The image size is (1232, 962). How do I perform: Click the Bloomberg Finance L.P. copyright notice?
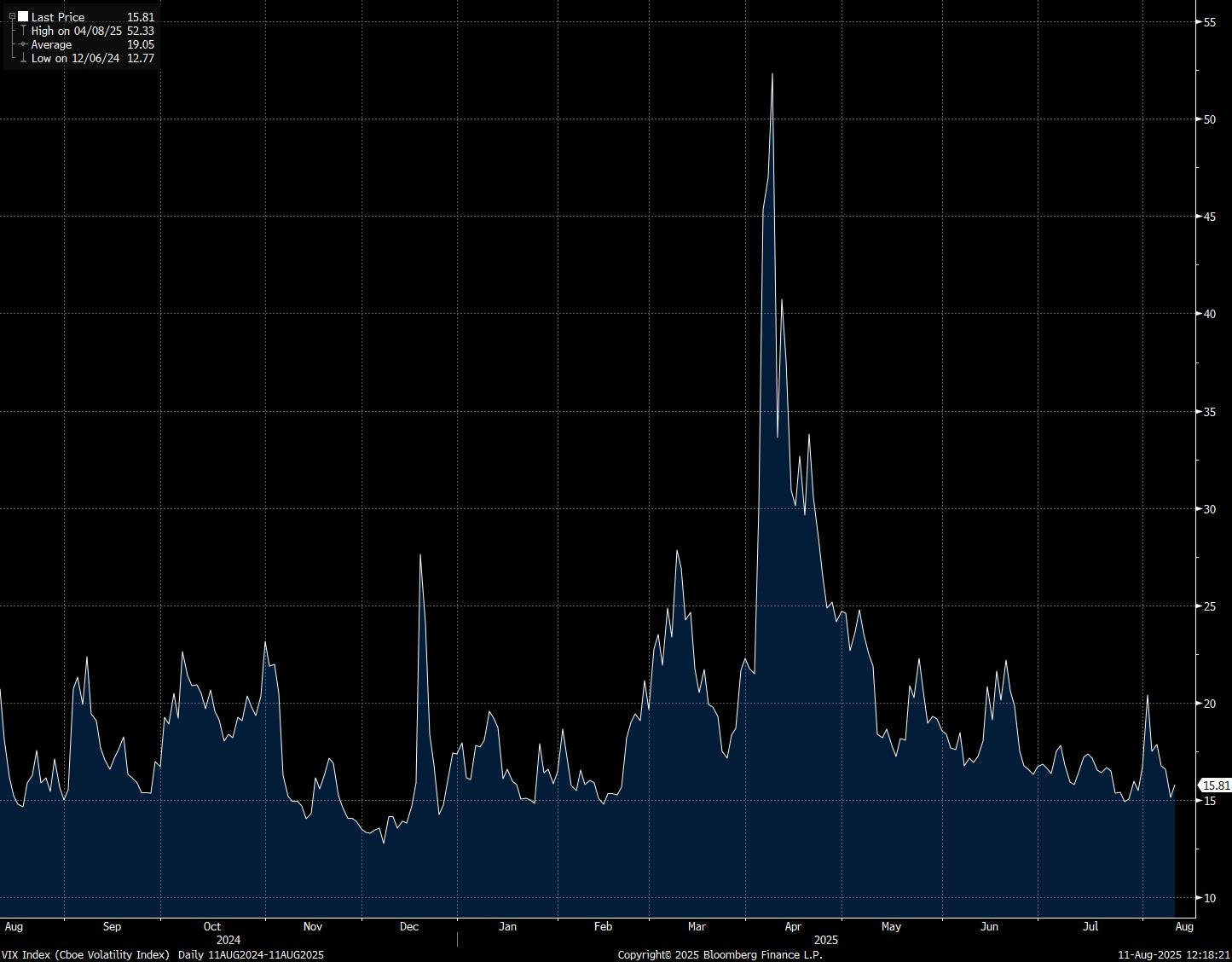coord(720,954)
